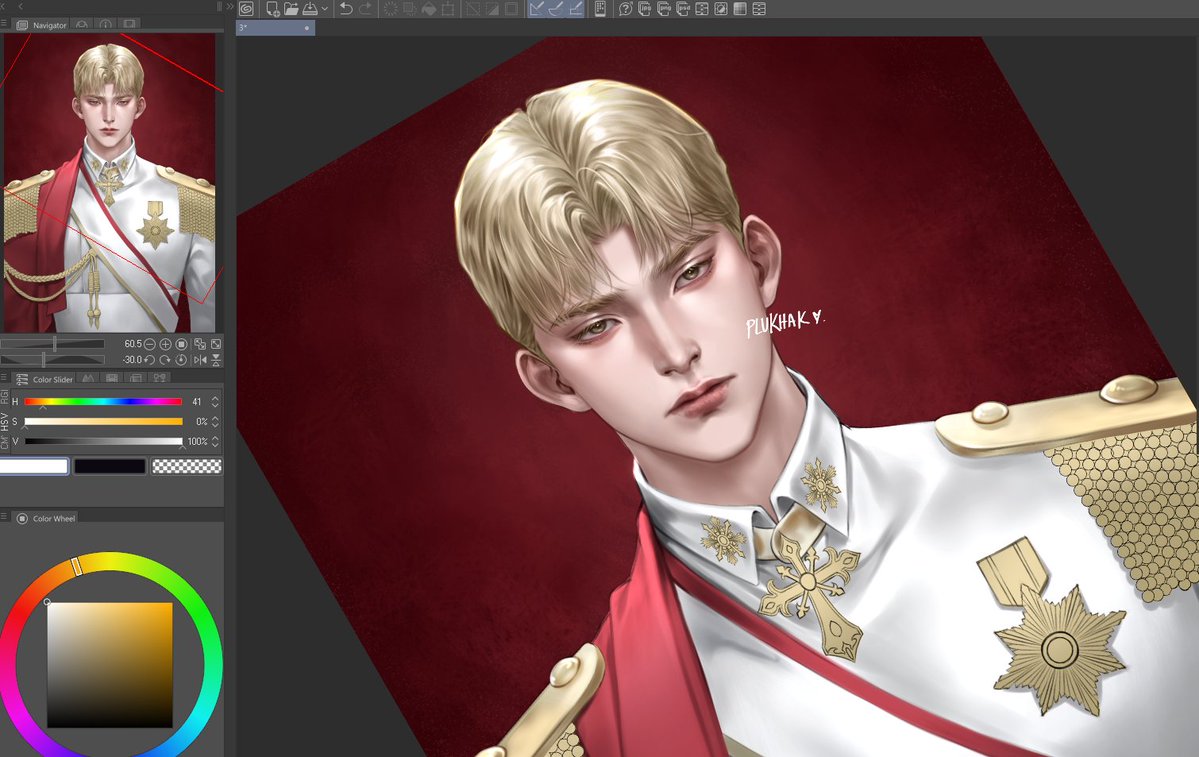Open the tablet device settings icon
The width and height of the screenshot is (1199, 757).
600,9
